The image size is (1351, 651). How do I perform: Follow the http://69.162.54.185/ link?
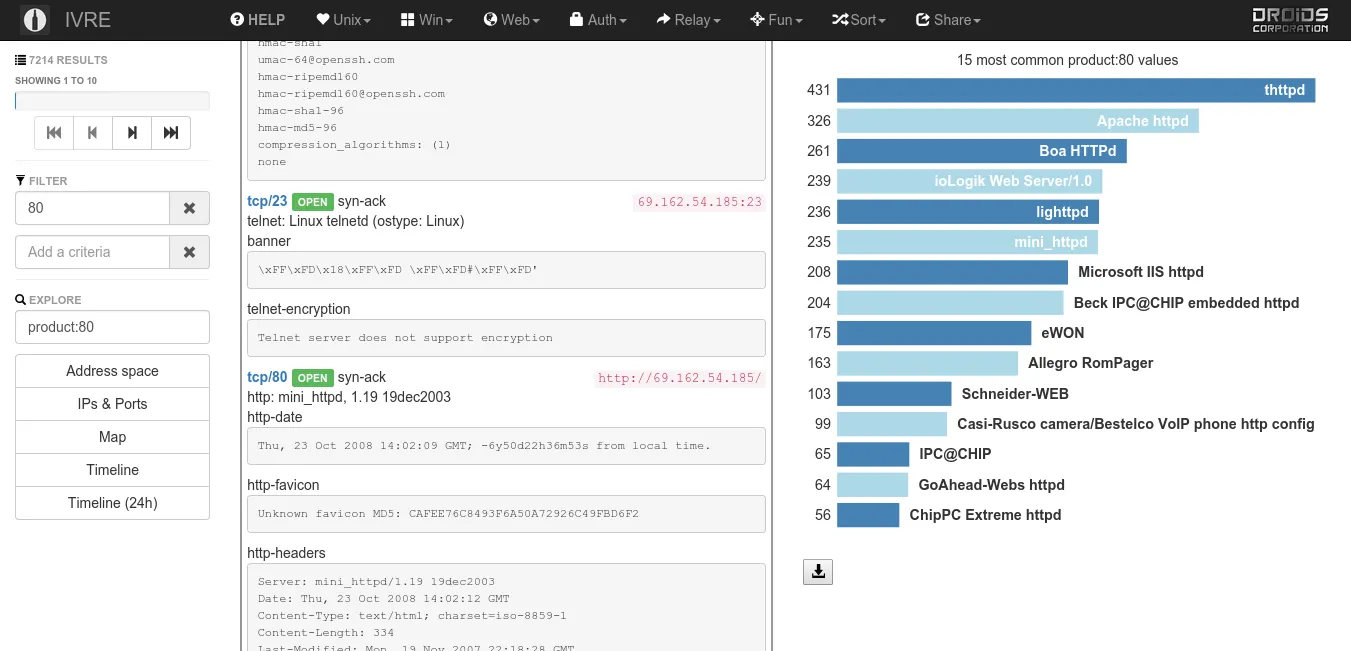(679, 378)
